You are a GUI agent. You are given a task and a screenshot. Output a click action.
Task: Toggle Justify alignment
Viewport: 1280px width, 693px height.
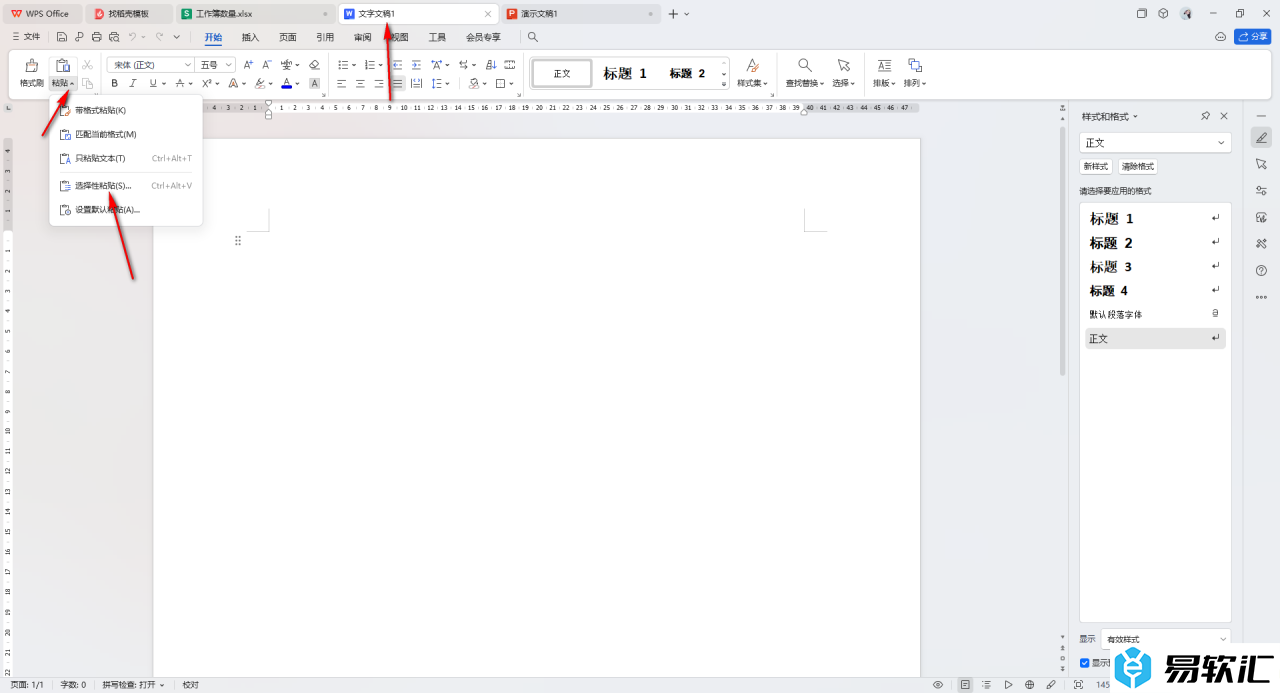[397, 84]
